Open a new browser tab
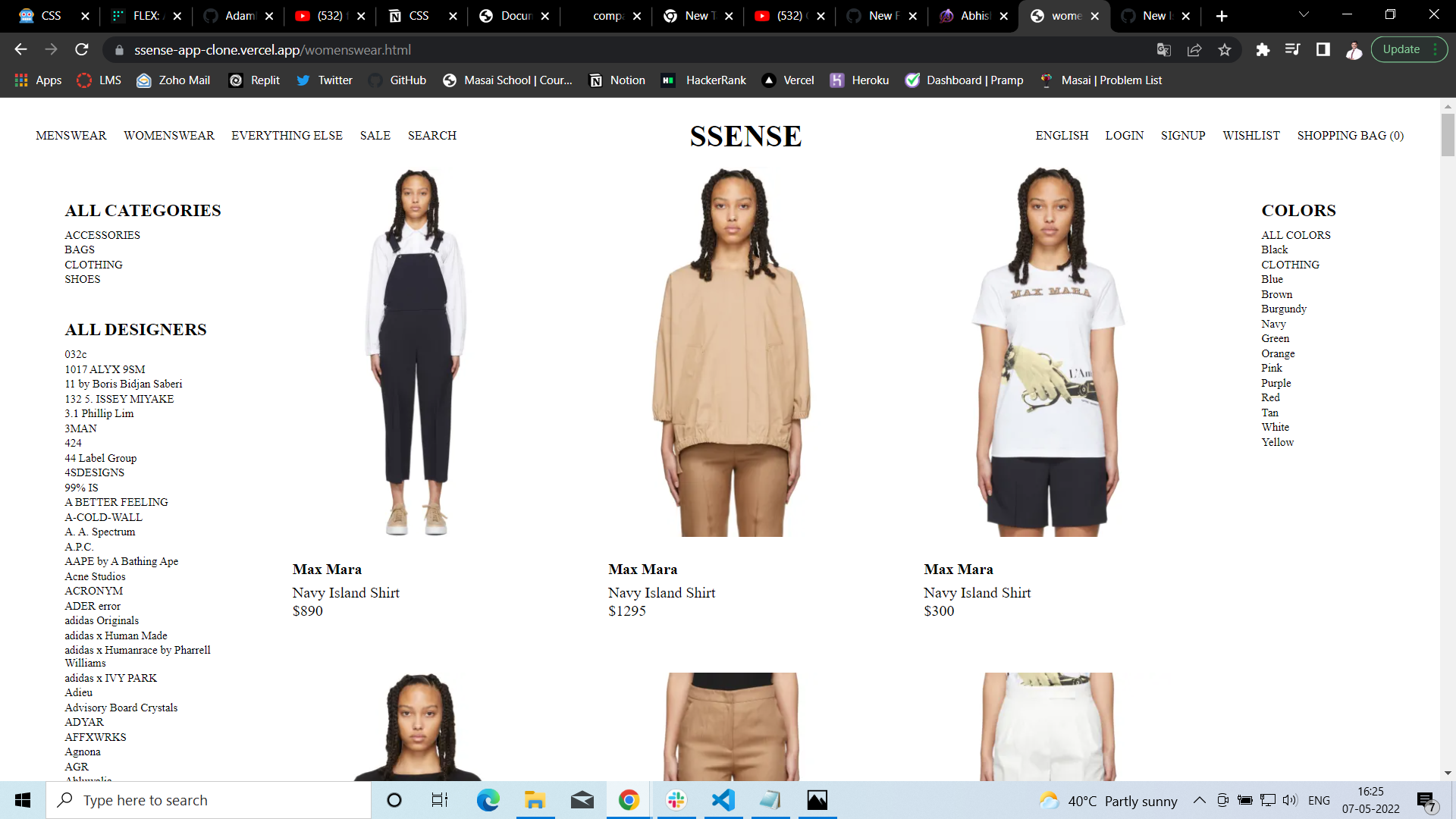This screenshot has width=1456, height=819. (1222, 16)
